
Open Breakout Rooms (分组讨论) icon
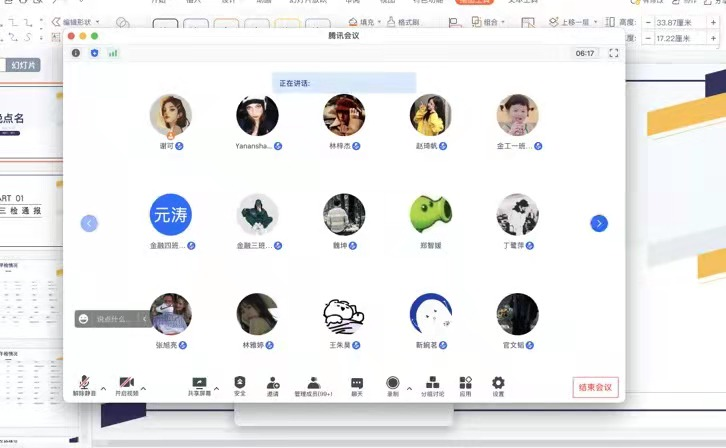(432, 383)
